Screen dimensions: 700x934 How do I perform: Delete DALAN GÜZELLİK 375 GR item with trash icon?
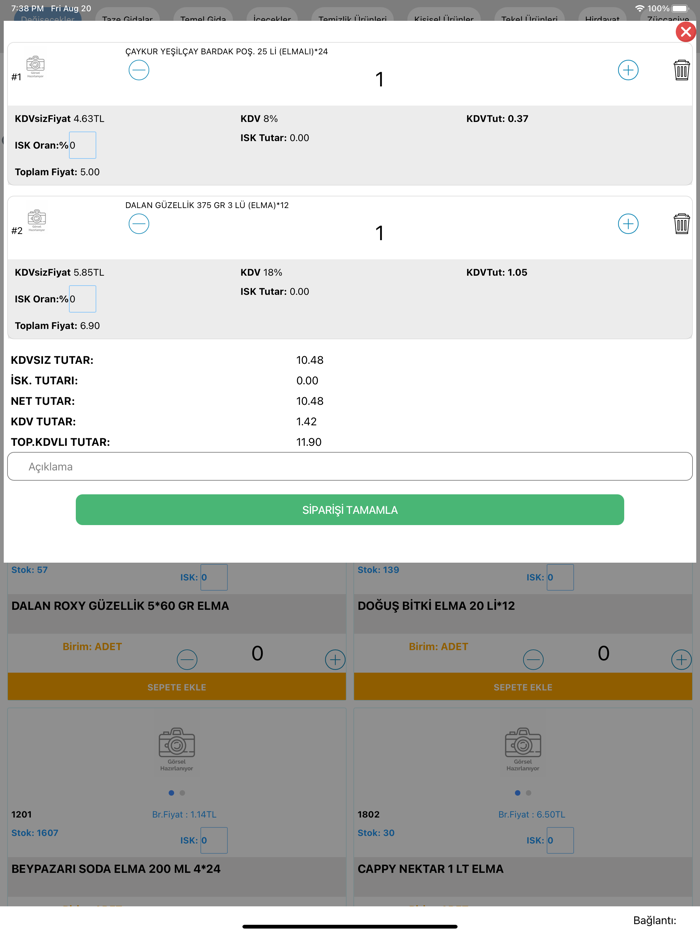pos(682,224)
